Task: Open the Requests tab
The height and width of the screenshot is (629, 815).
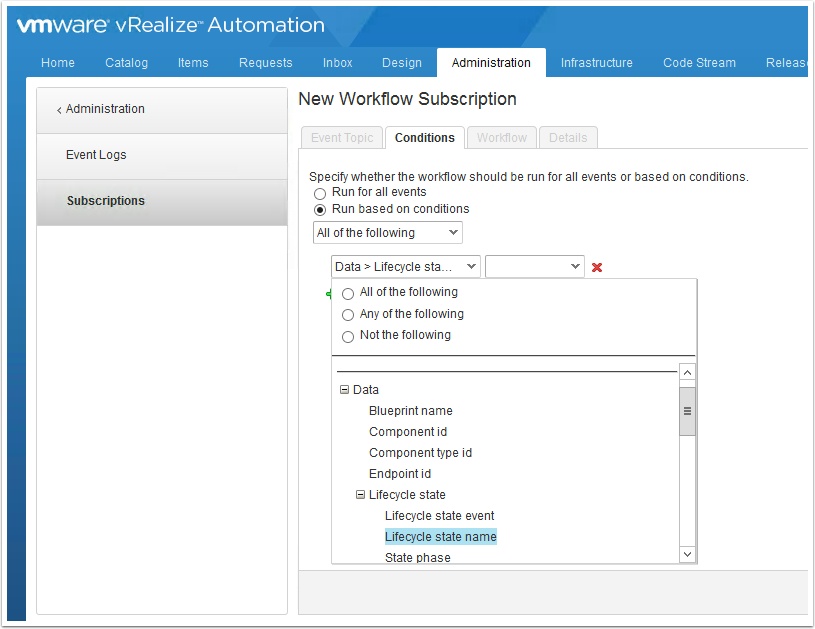Action: (266, 63)
